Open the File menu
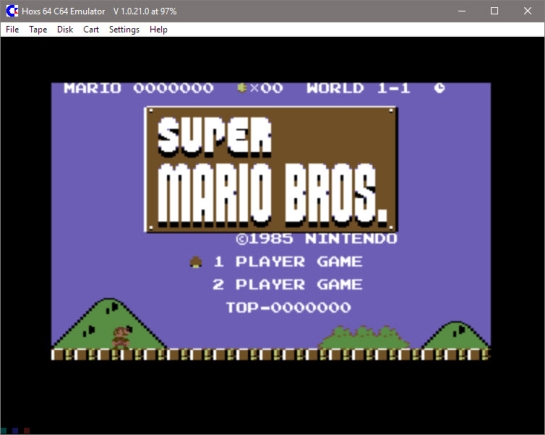545x435 pixels. pos(12,30)
